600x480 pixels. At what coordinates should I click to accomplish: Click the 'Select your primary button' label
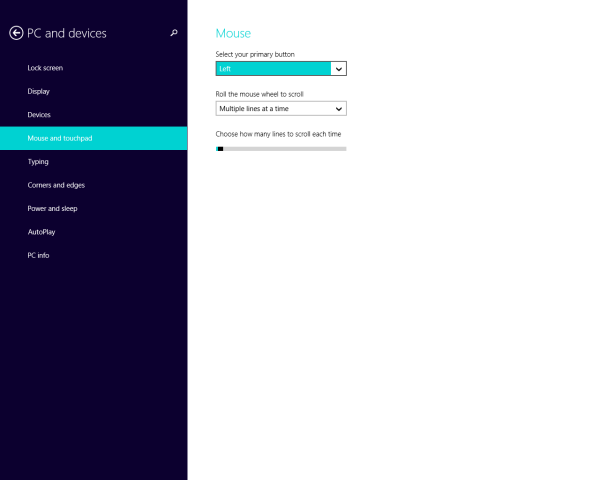pos(255,54)
